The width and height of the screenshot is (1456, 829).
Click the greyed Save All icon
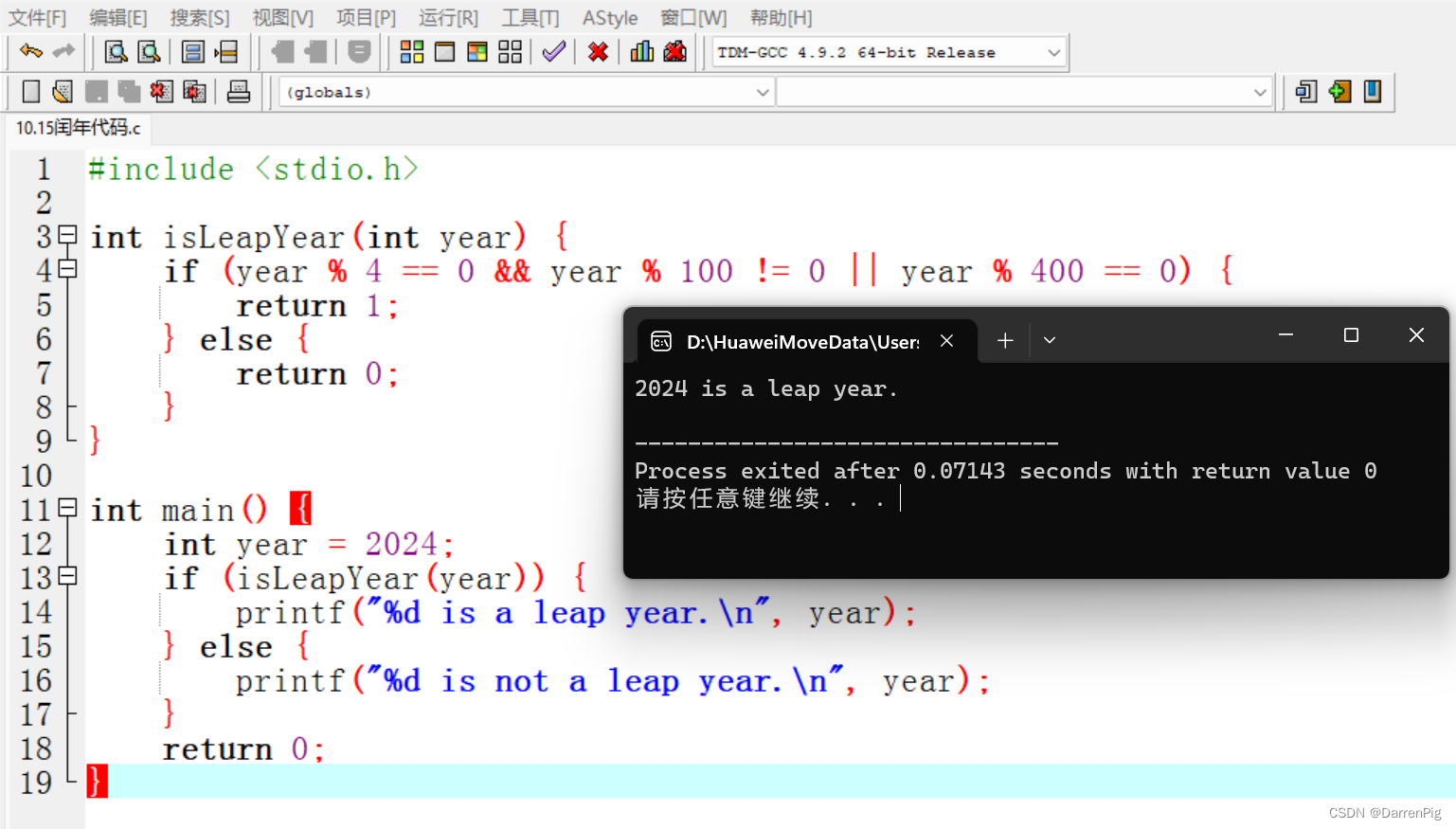click(x=129, y=91)
